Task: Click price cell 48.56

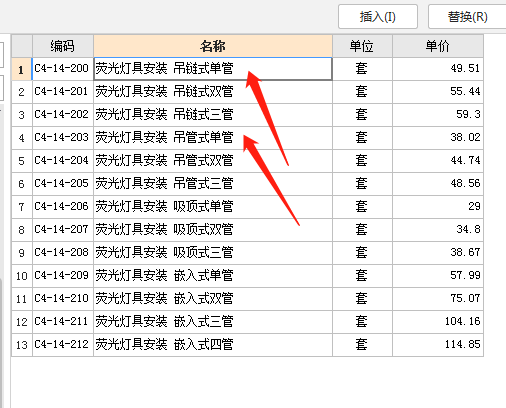Action: coord(438,184)
